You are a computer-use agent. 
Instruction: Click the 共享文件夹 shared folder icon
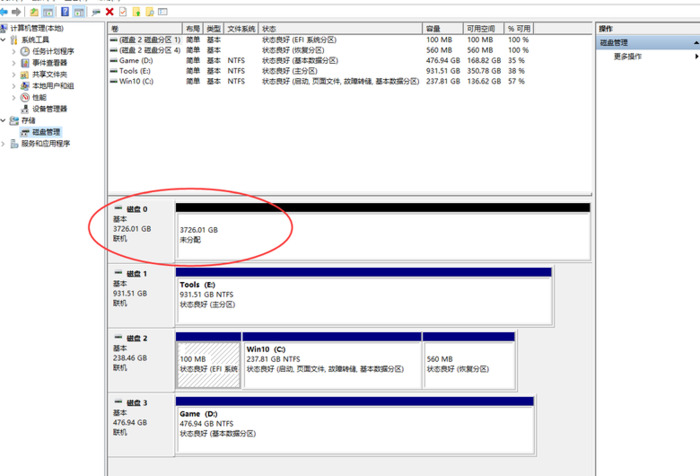[25, 74]
